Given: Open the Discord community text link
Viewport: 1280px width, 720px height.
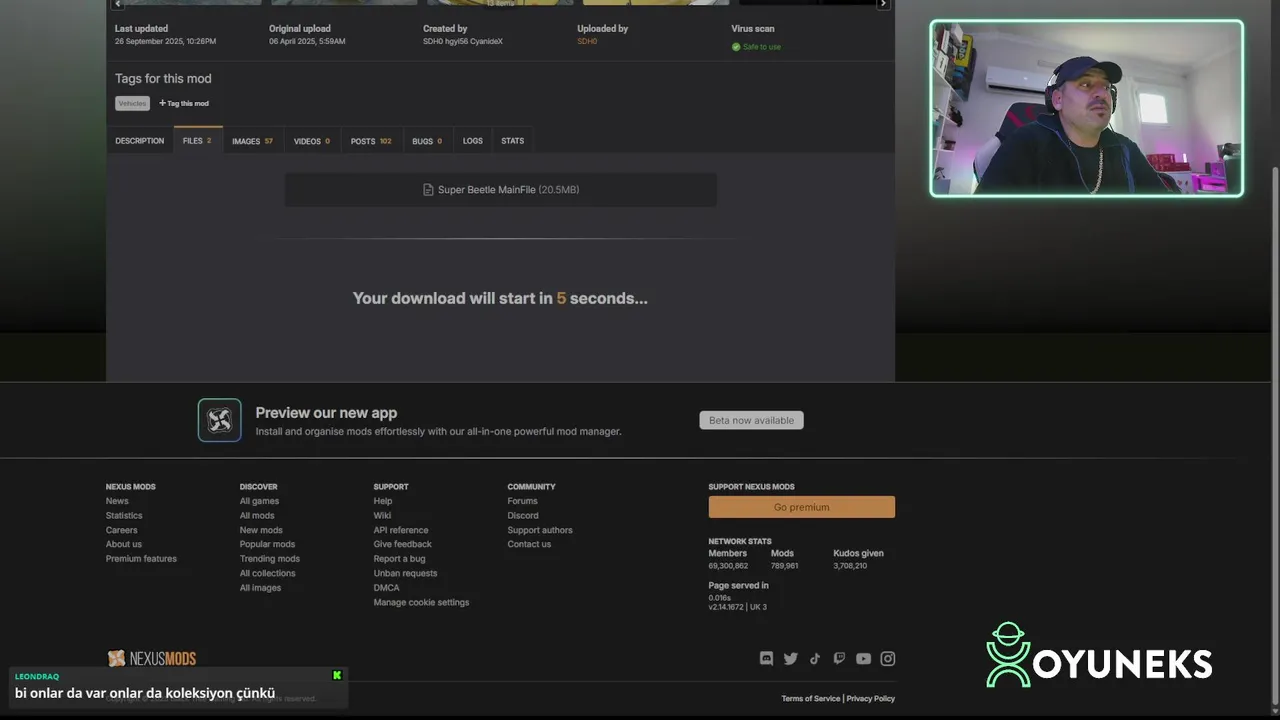Looking at the screenshot, I should (523, 516).
